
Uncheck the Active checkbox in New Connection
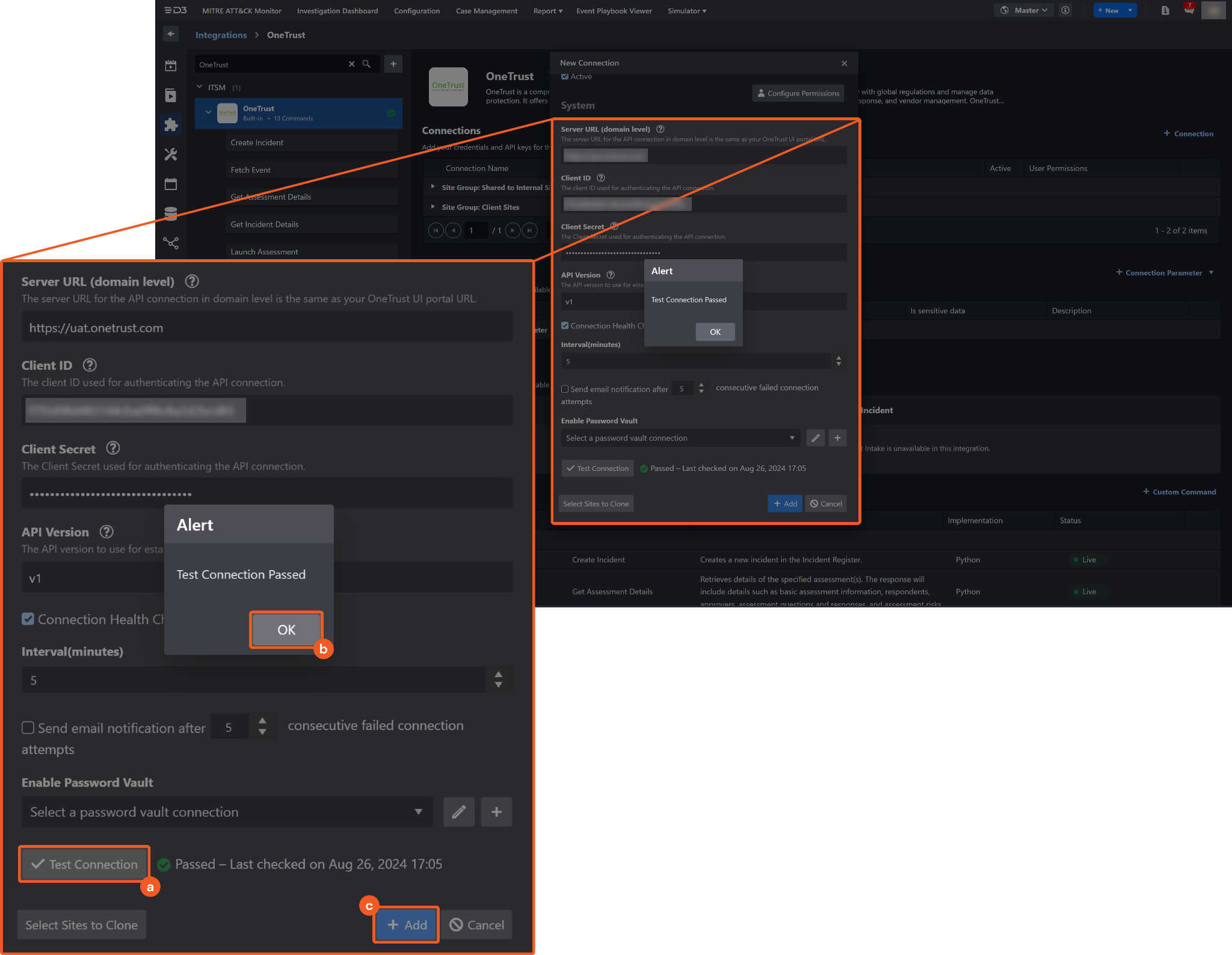click(565, 76)
